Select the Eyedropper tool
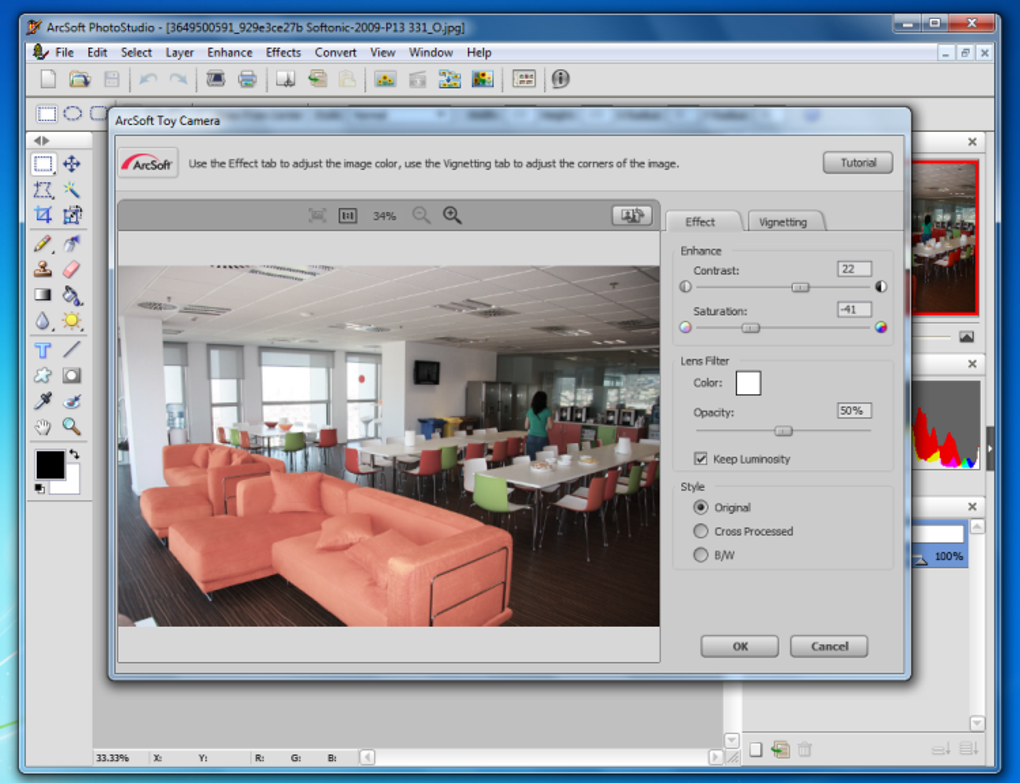The image size is (1020, 783). pos(43,401)
